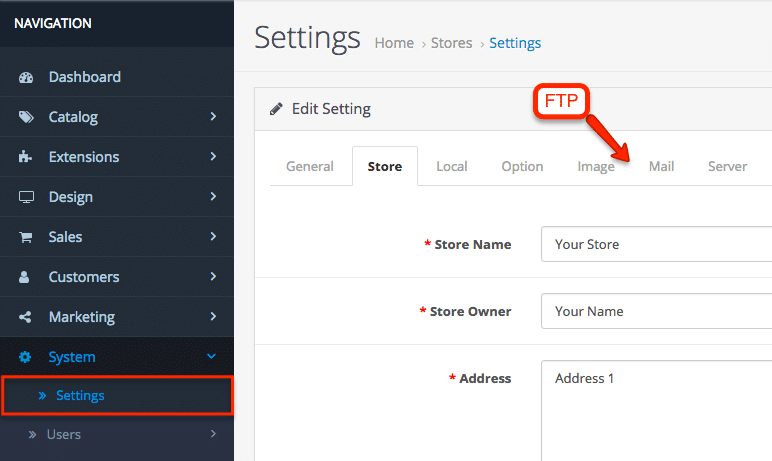This screenshot has height=461, width=772.
Task: Focus the Address text area
Action: coord(656,411)
